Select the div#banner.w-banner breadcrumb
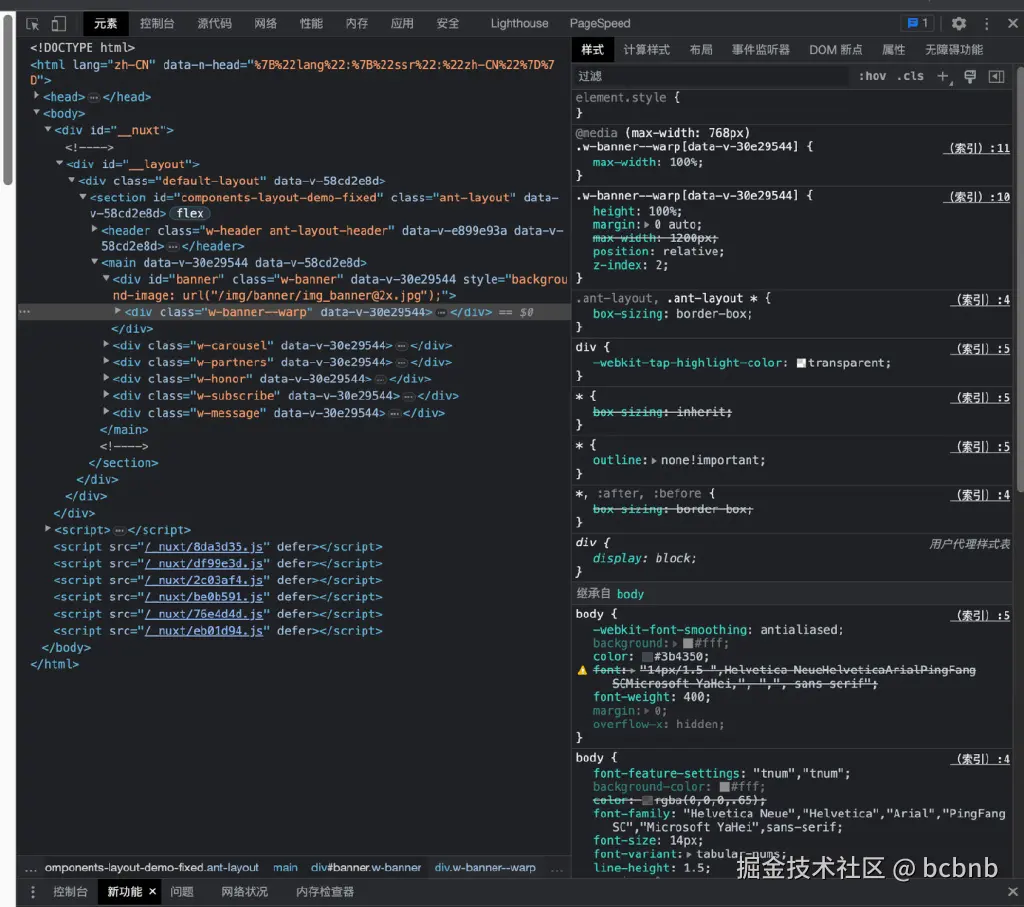The height and width of the screenshot is (907, 1024). point(366,868)
